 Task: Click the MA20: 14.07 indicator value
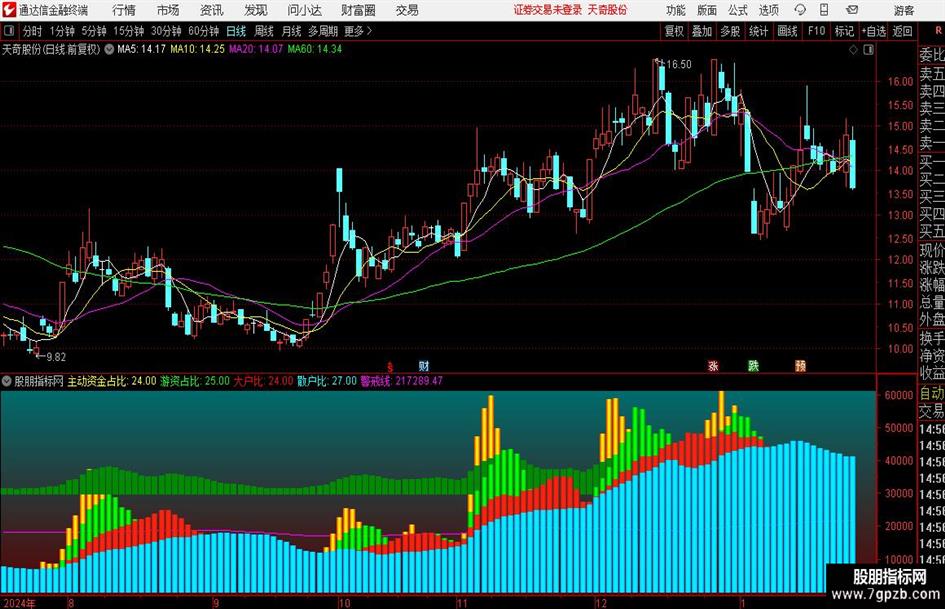click(256, 49)
